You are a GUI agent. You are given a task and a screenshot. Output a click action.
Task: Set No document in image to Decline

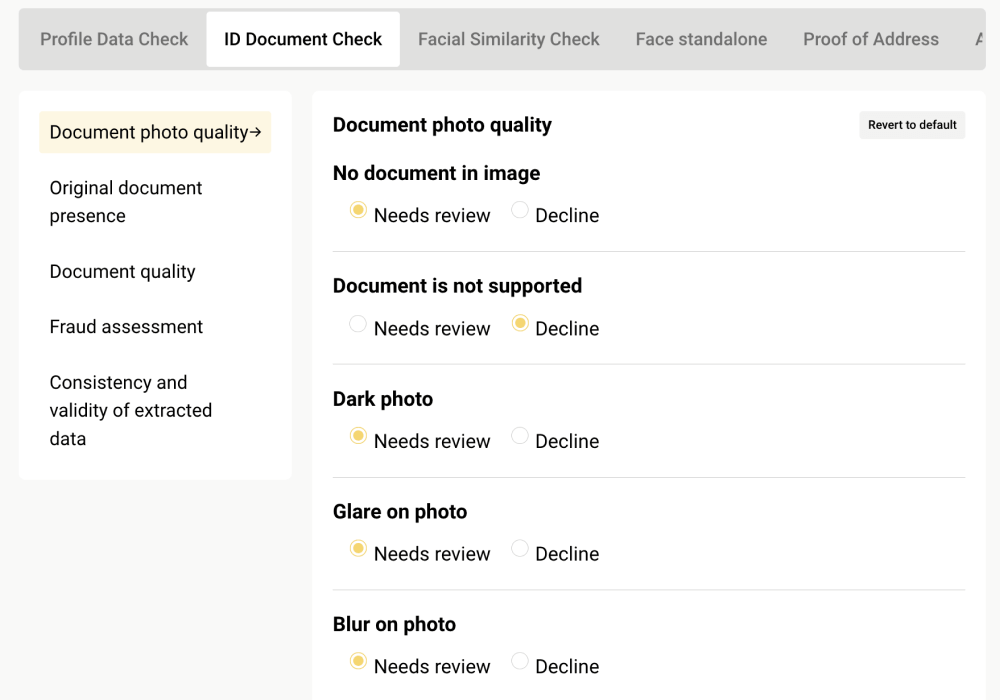520,211
